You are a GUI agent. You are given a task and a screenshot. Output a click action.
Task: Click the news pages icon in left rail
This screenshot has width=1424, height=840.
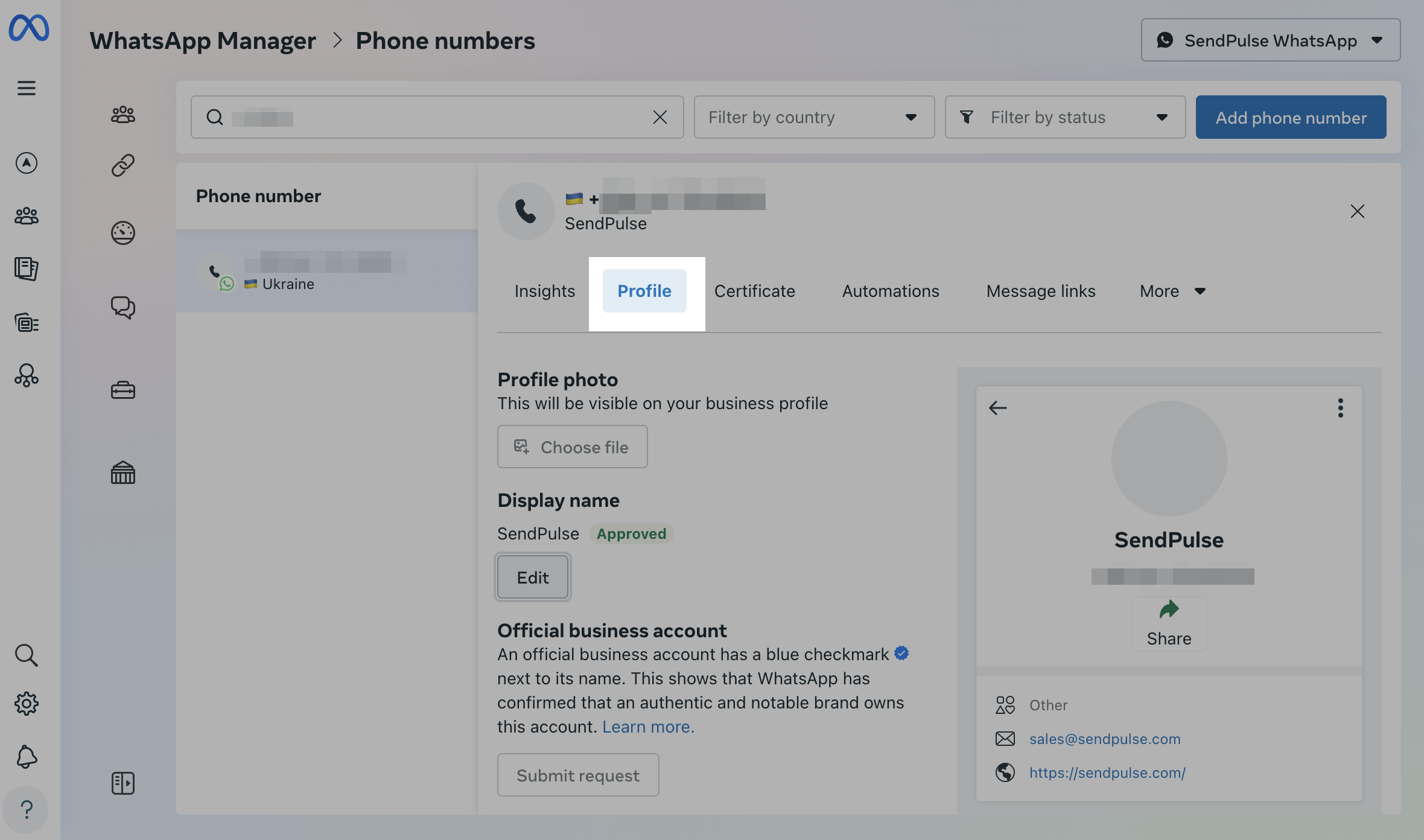27,269
